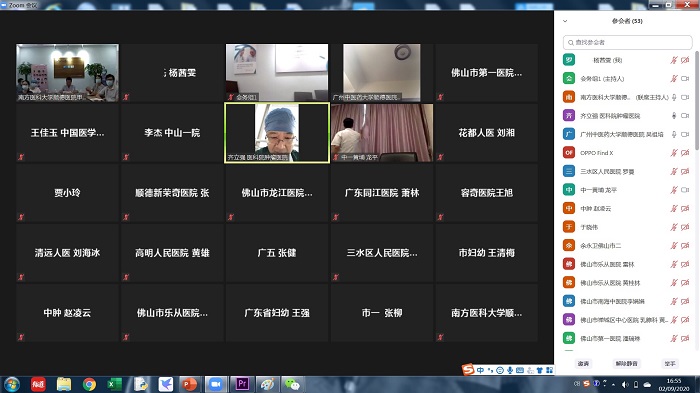Screen dimensions: 700x393
Task: Click 解除静音 unmute button at panel bottom
Action: (626, 364)
